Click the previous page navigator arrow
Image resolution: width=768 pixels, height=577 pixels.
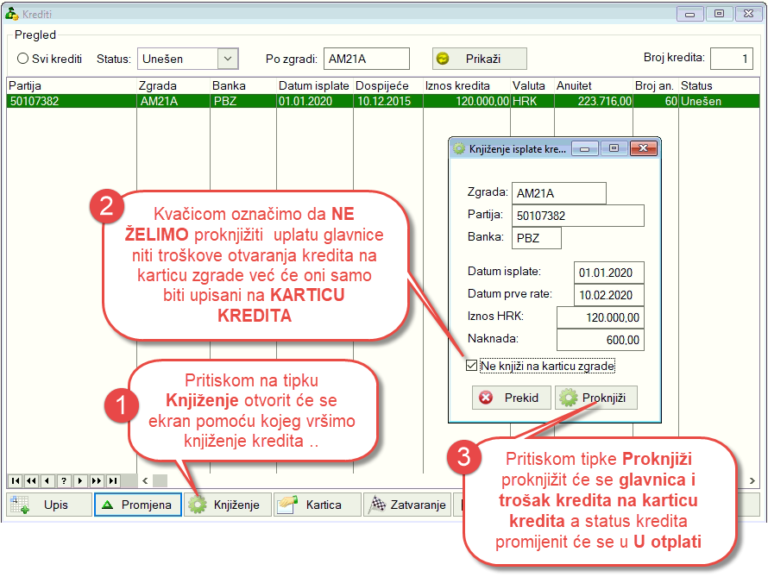point(31,481)
